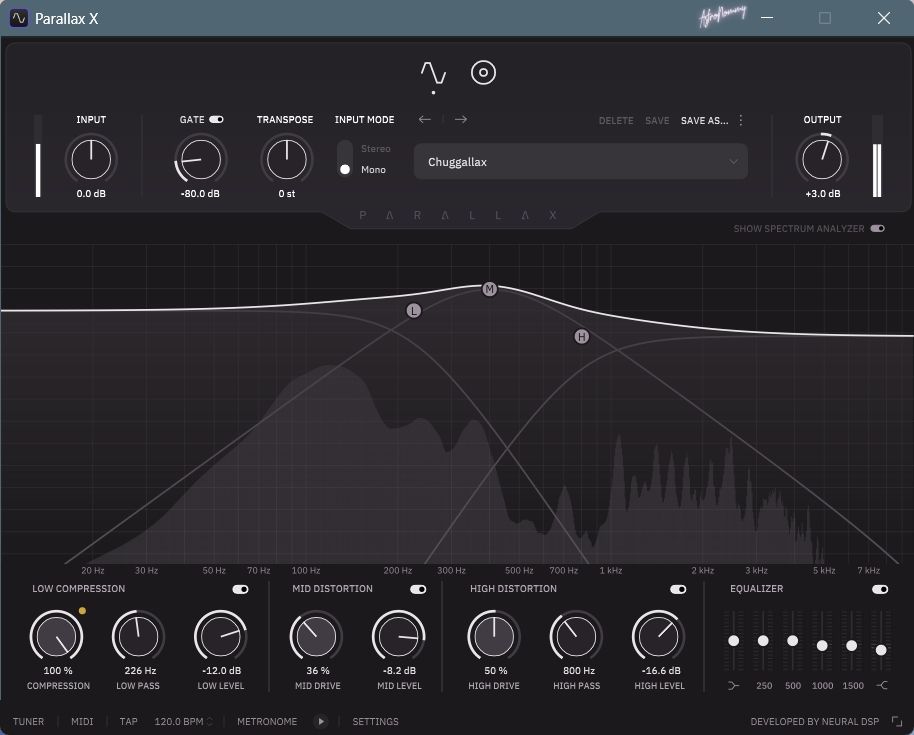Screen dimensions: 914x735
Task: Open MIDI settings from bottom bar
Action: point(81,721)
